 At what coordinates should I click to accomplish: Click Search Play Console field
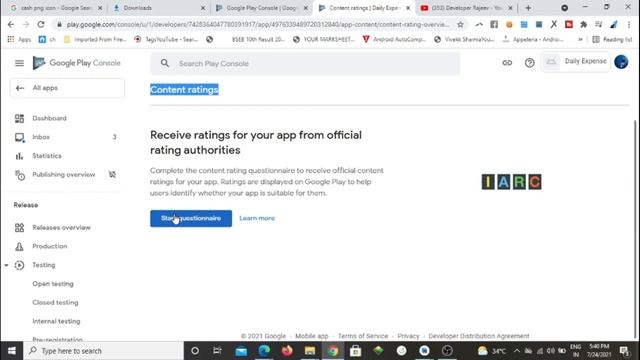pos(305,63)
